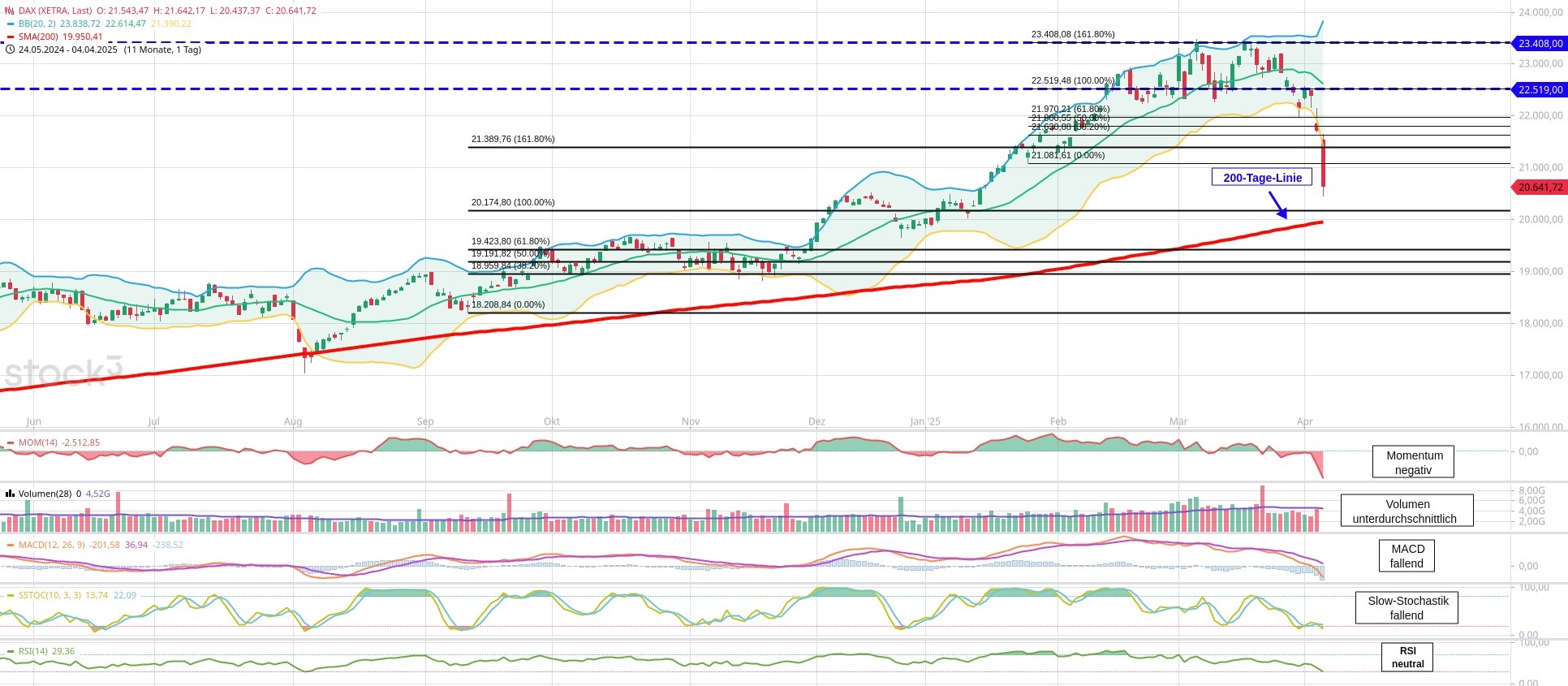Click the MOM(14) legend marker
Image resolution: width=1568 pixels, height=686 pixels.
click(11, 443)
